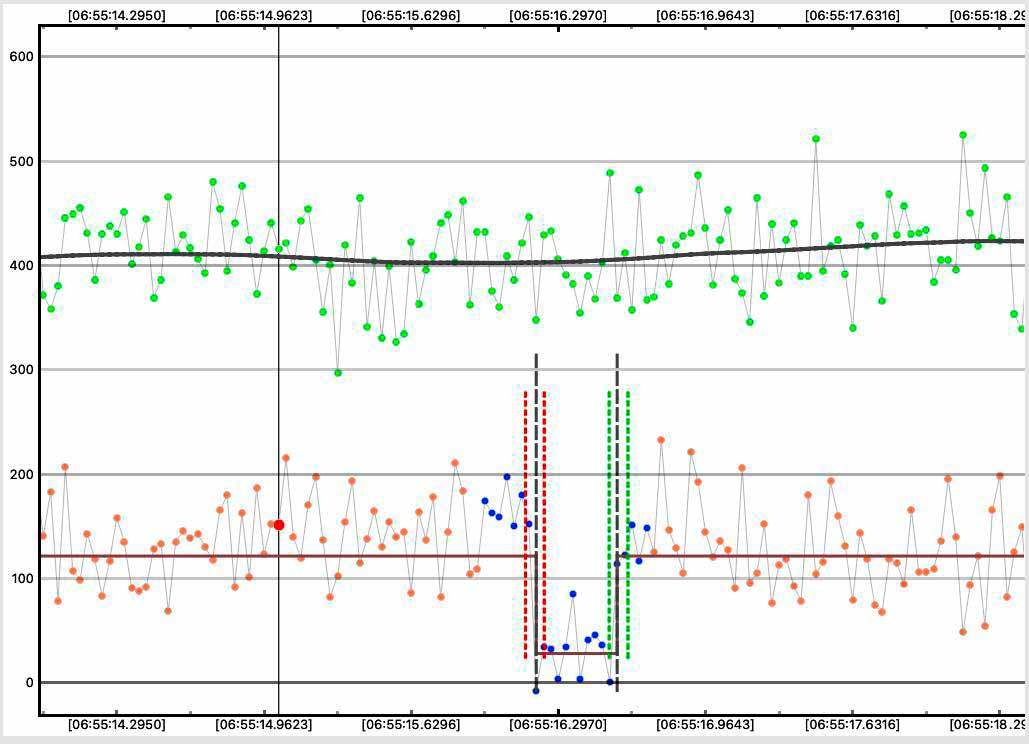The image size is (1029, 744).
Task: Select the top axis label [06:55:14.2950]
Action: point(117,15)
